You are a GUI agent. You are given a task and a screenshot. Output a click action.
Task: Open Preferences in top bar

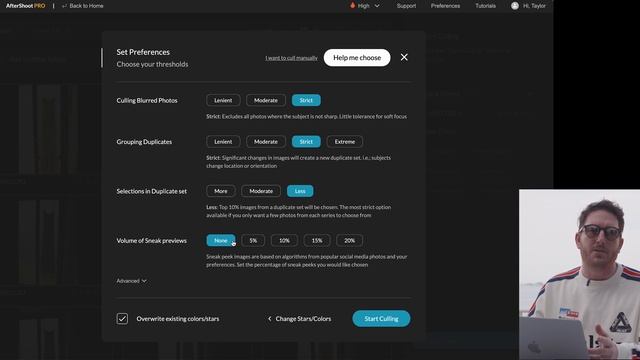[x=445, y=6]
